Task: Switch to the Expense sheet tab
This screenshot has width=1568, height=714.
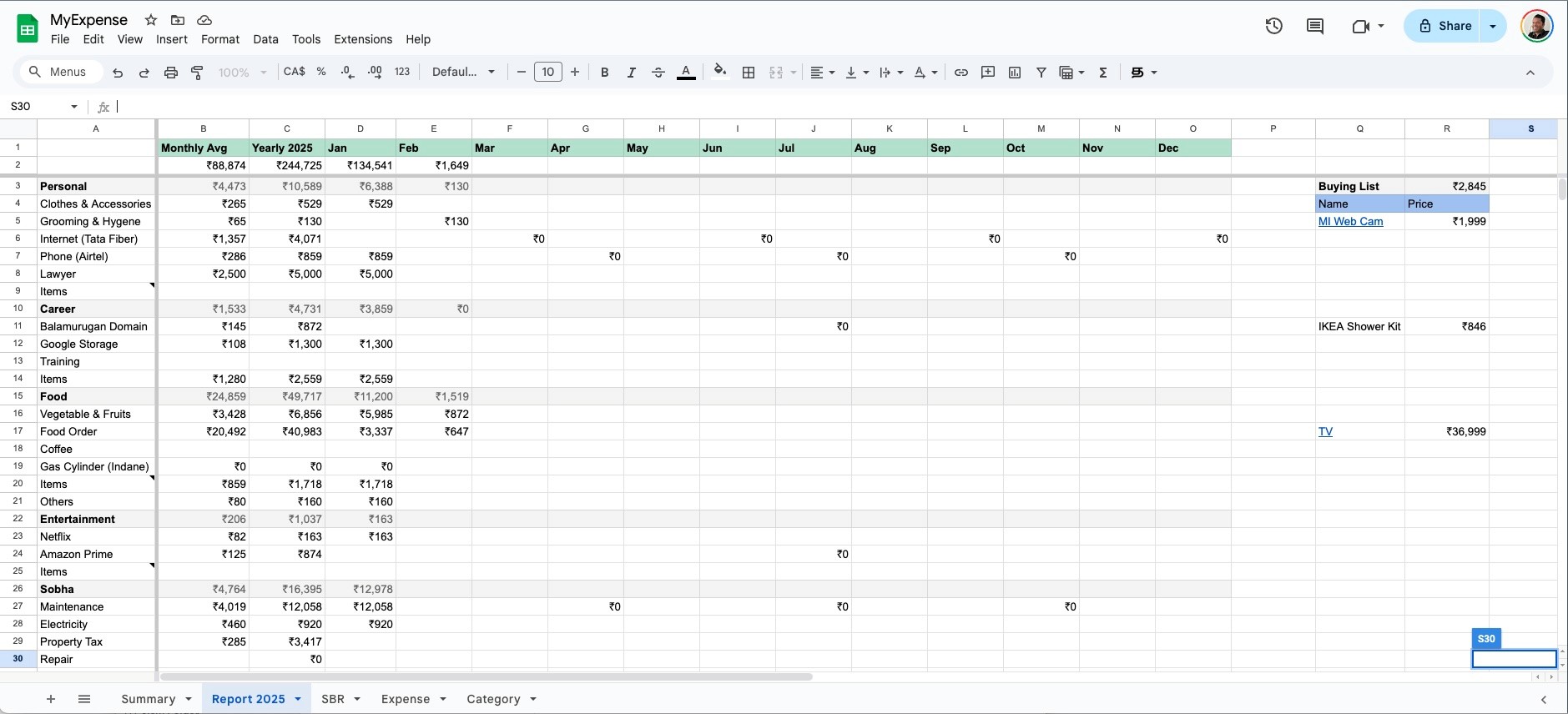Action: pyautogui.click(x=406, y=699)
